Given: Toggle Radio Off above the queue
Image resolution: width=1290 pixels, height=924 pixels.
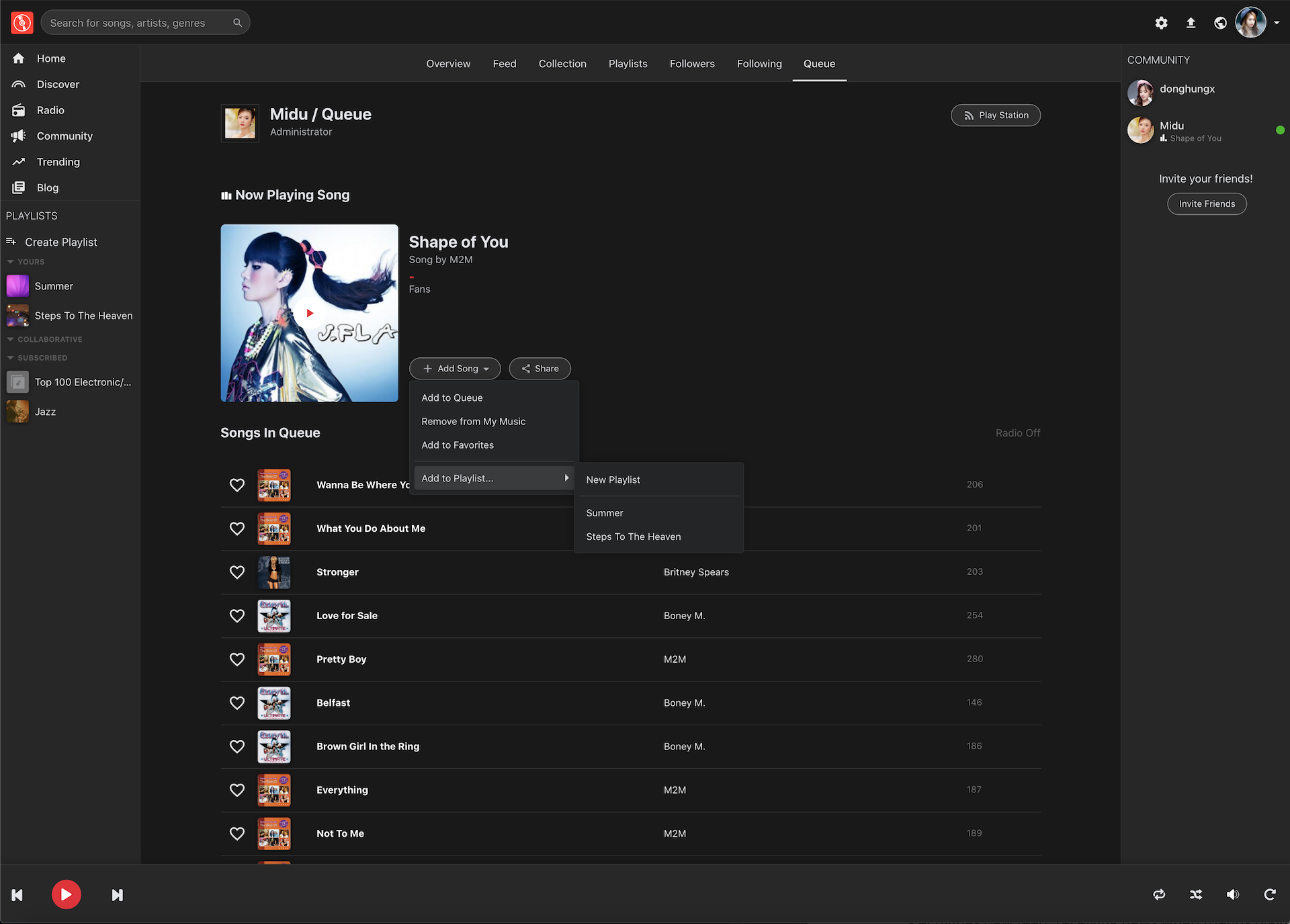Looking at the screenshot, I should point(1018,432).
